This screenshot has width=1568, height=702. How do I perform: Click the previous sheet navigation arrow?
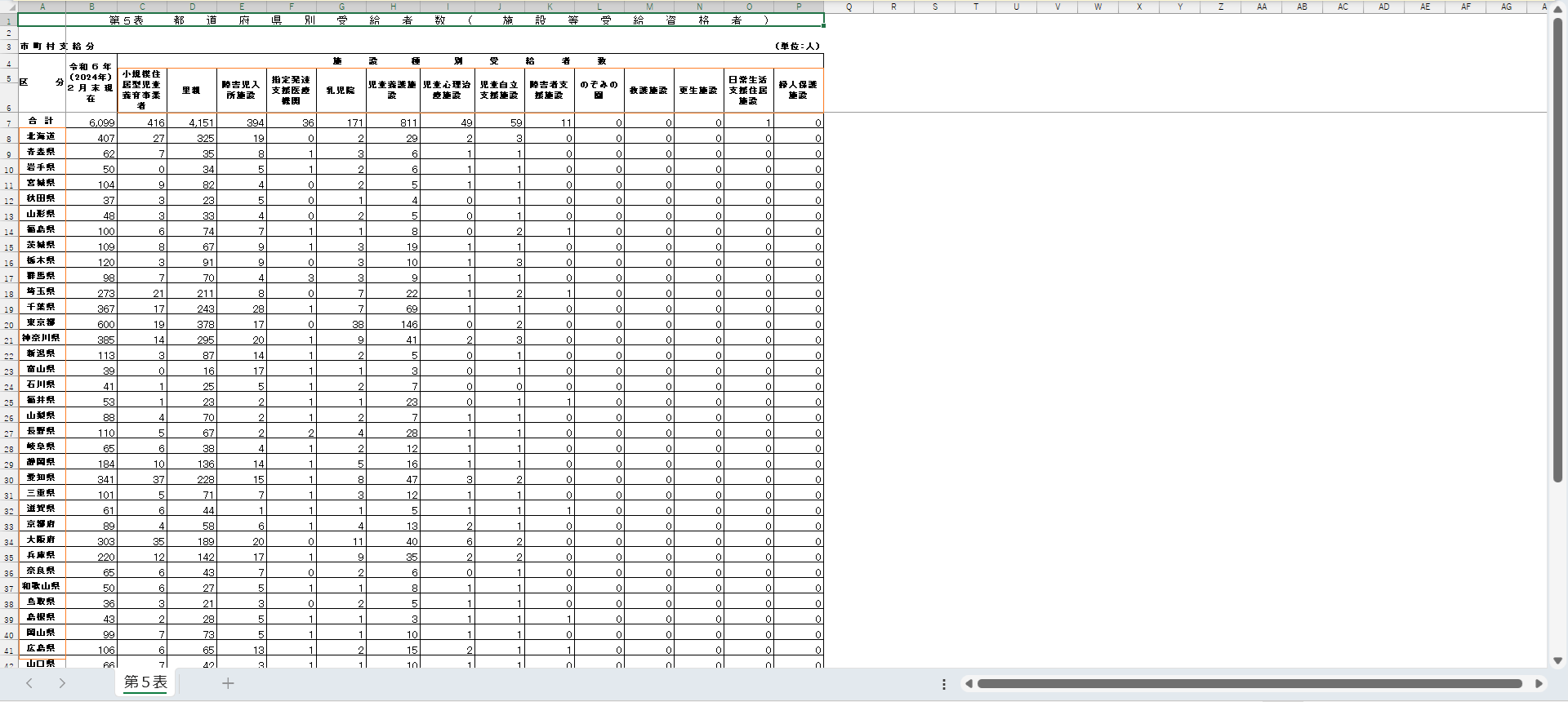click(29, 683)
